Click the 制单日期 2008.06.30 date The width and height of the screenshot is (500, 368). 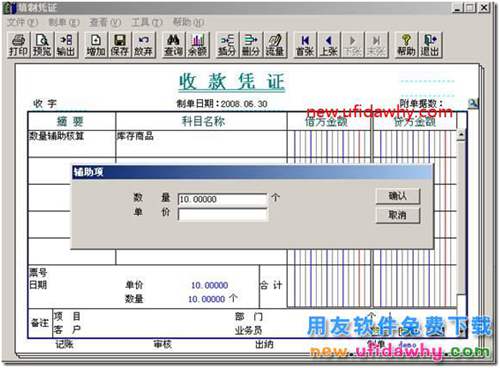(x=222, y=104)
